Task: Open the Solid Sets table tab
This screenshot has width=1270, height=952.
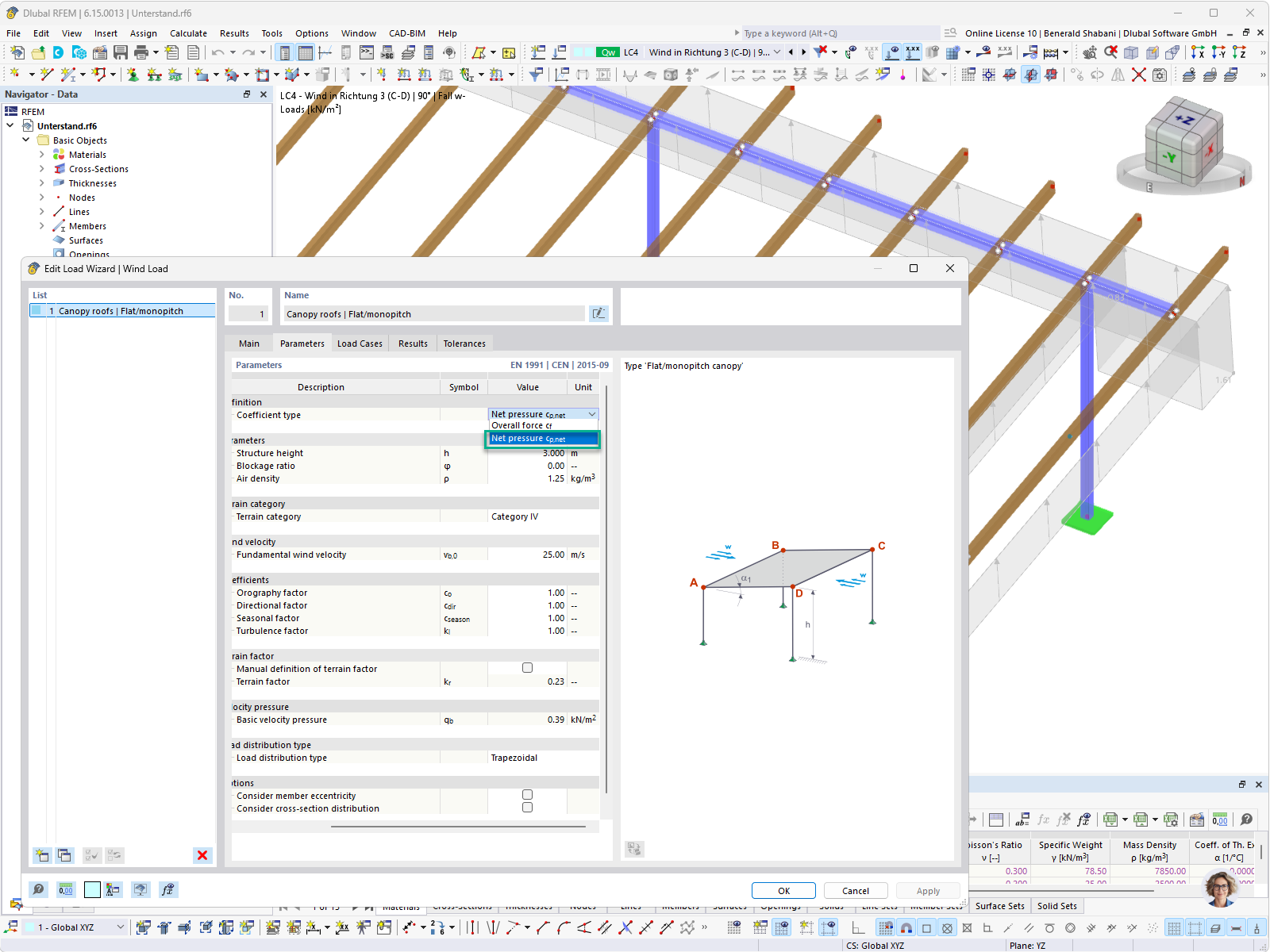Action: coord(1057,906)
